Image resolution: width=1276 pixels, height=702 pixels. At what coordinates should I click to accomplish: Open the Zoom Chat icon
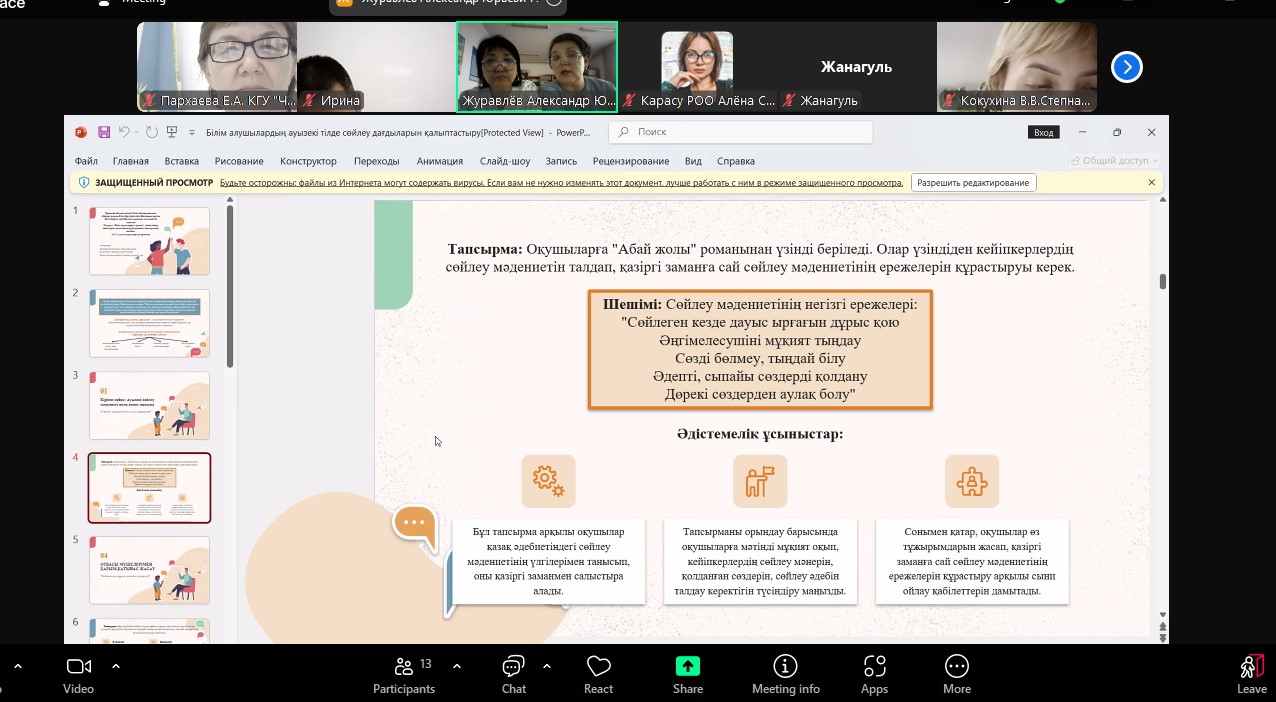point(514,667)
